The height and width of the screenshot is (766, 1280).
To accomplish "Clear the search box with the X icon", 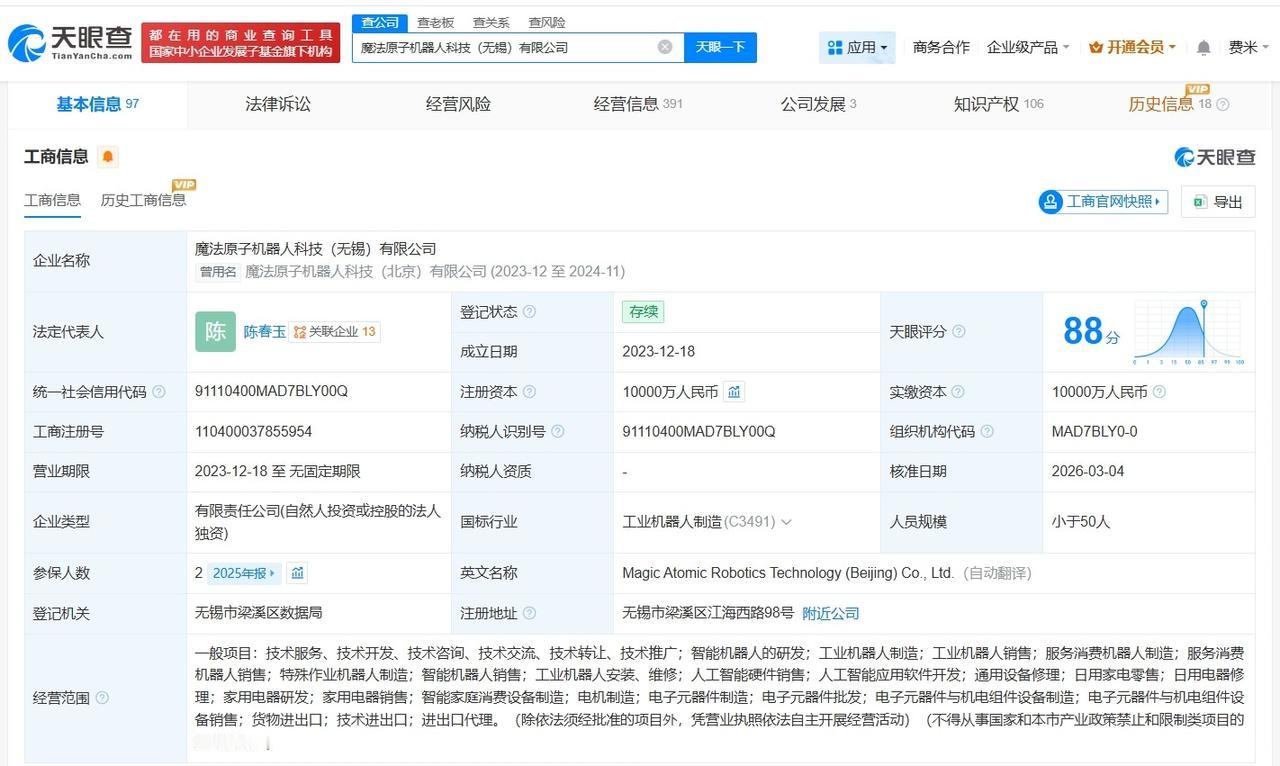I will point(665,47).
